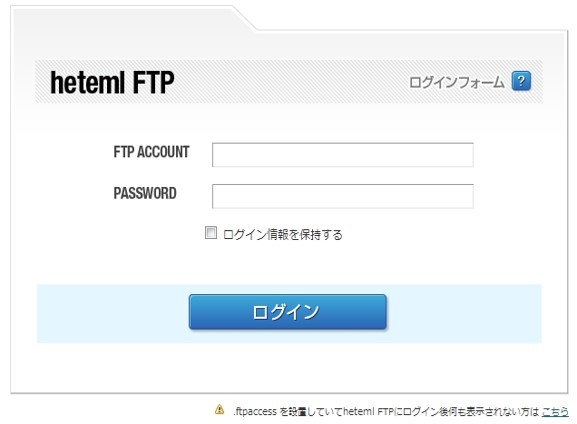
Task: Enable the ログイン情報を保持する checkbox
Action: coord(210,233)
